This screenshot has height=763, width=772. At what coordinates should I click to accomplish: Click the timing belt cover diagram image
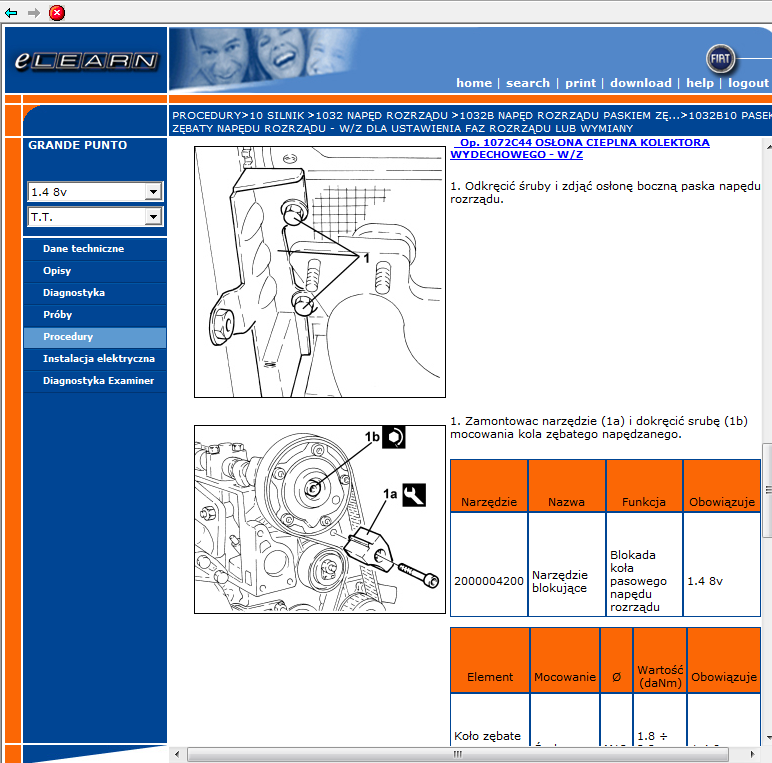[319, 272]
